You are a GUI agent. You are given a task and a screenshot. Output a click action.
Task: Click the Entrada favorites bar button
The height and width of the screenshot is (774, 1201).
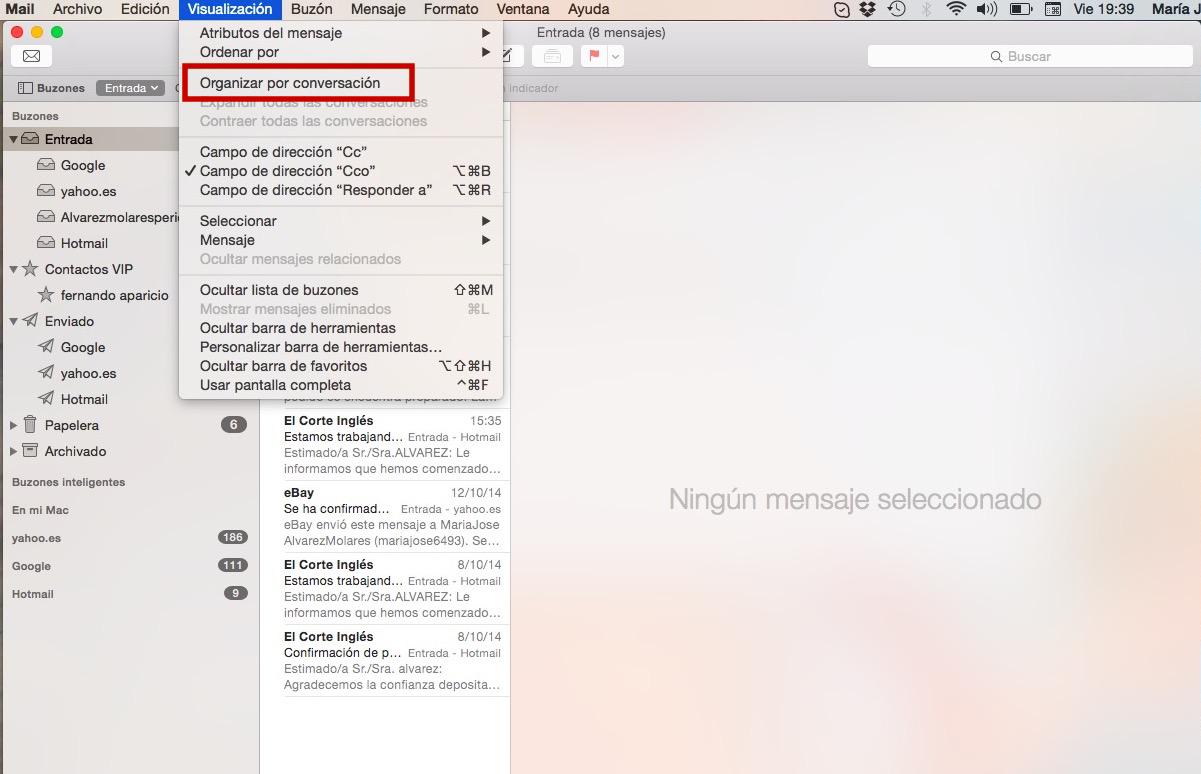click(130, 88)
